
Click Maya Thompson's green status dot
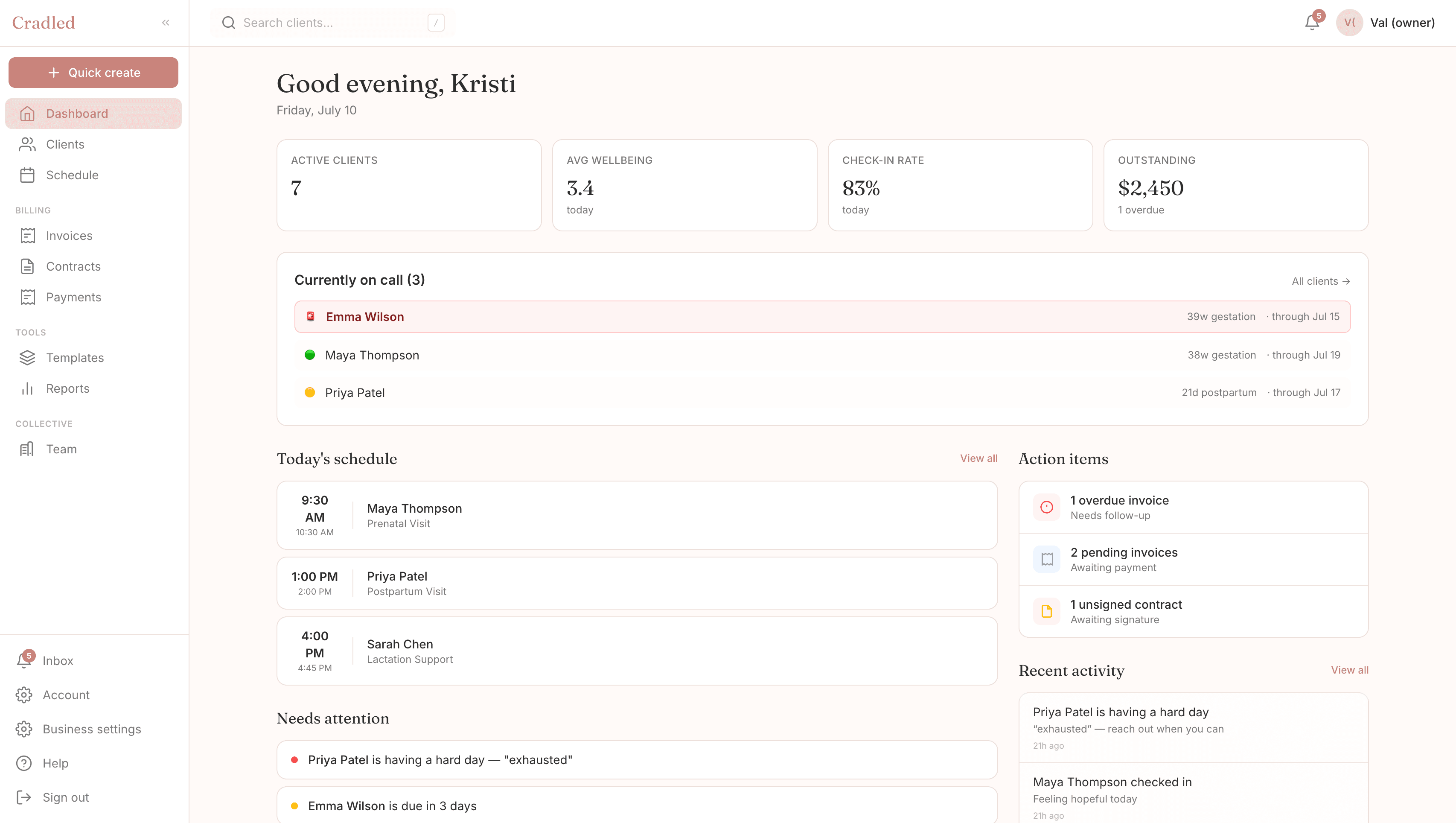[310, 355]
